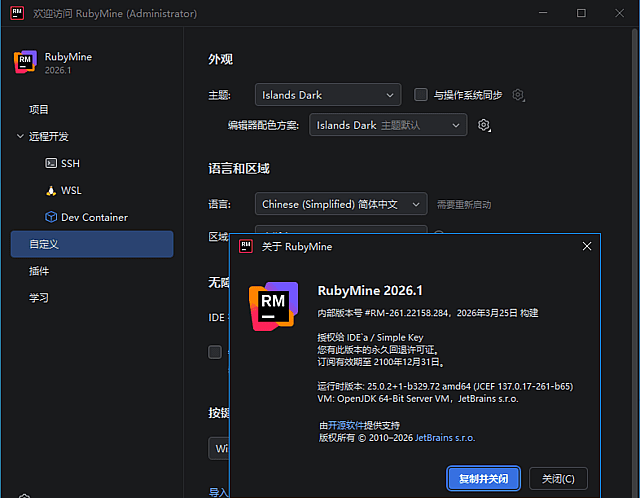
Task: Collapse the 远程开发 tree node
Action: click(x=20, y=136)
